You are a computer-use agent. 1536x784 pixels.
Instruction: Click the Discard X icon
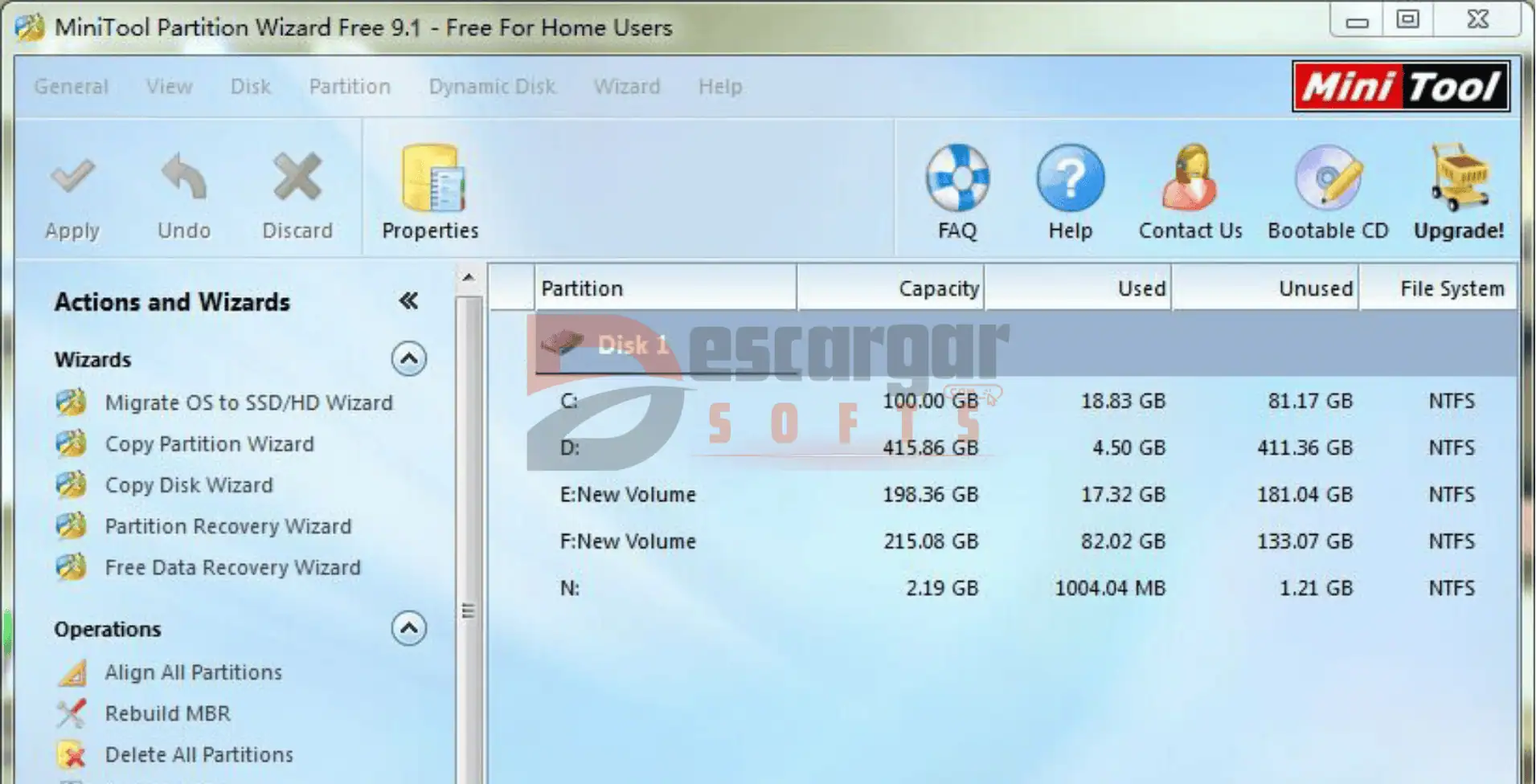click(x=297, y=178)
